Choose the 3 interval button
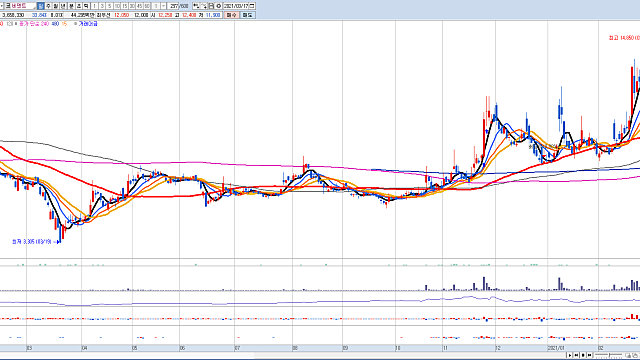Viewport: 640px width, 360px height. pos(102,6)
